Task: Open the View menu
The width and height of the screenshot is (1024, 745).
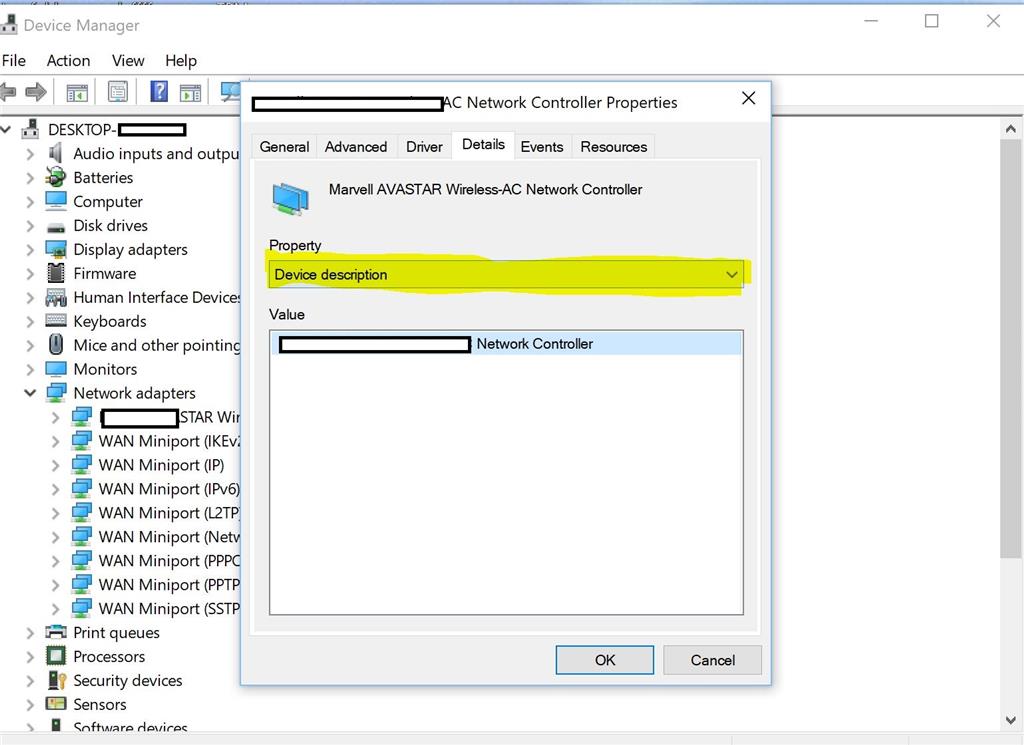Action: point(128,61)
